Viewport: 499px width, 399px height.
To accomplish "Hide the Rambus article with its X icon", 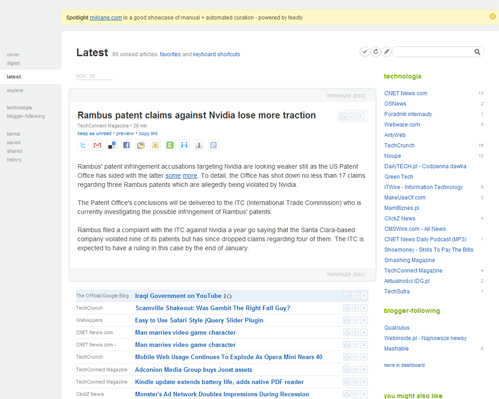I will tap(360, 117).
